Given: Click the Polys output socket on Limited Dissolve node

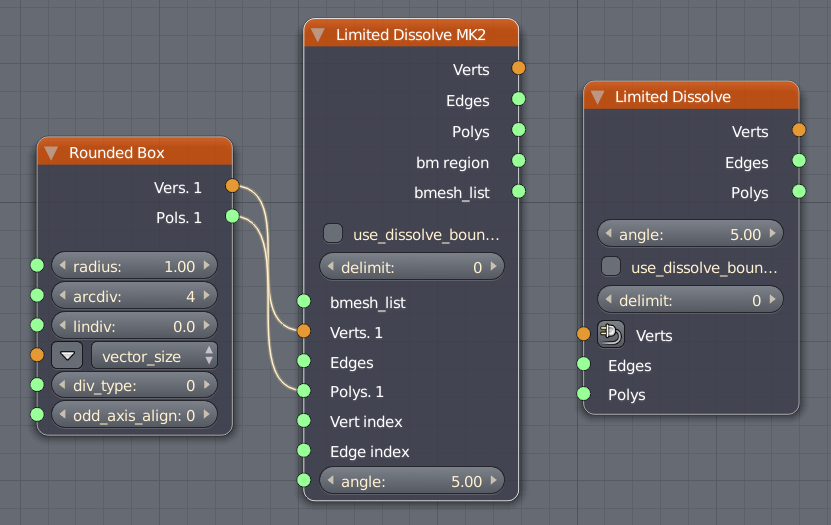Looking at the screenshot, I should 798,191.
